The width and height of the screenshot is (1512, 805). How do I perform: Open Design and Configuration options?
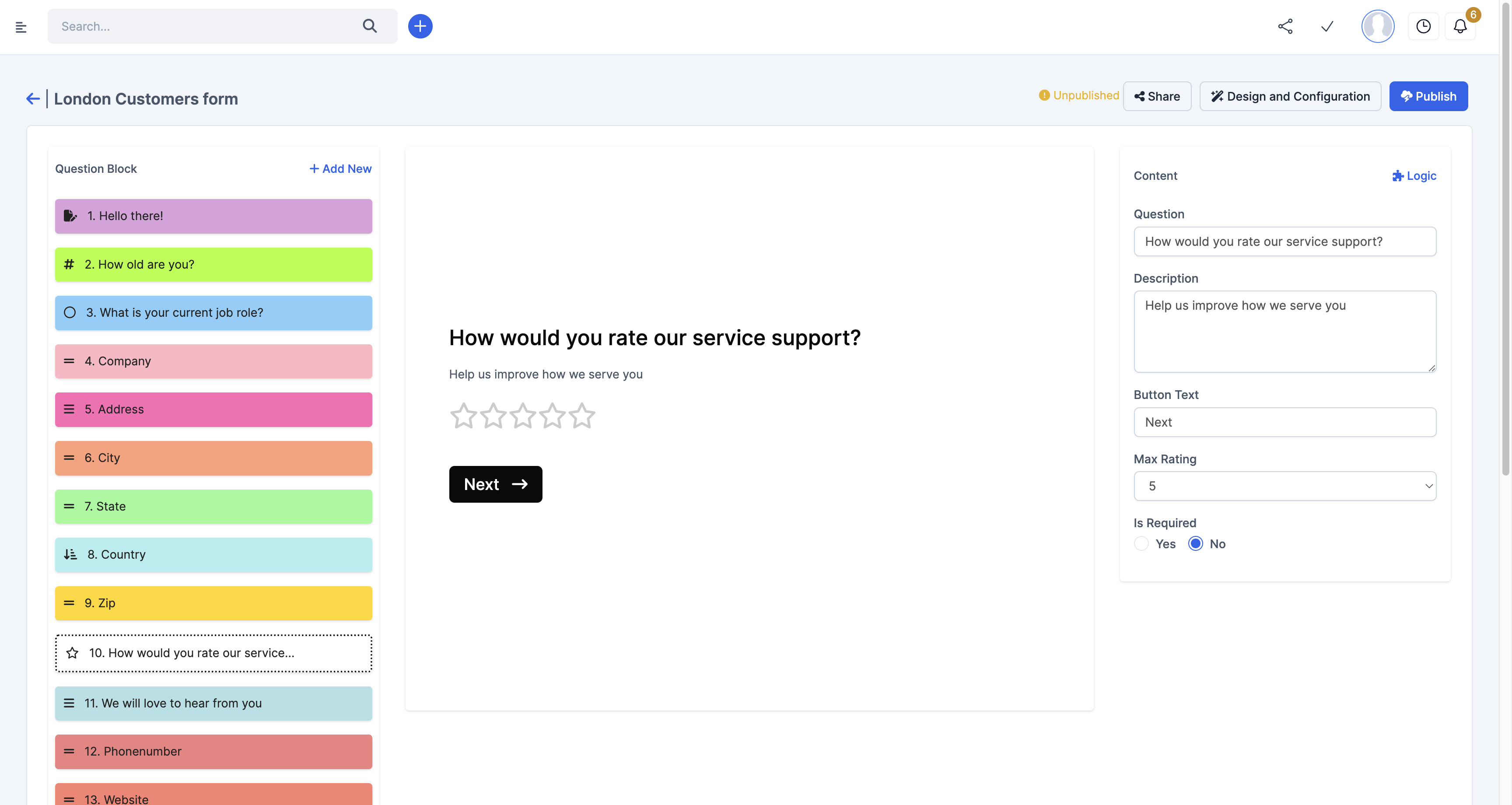(x=1290, y=96)
